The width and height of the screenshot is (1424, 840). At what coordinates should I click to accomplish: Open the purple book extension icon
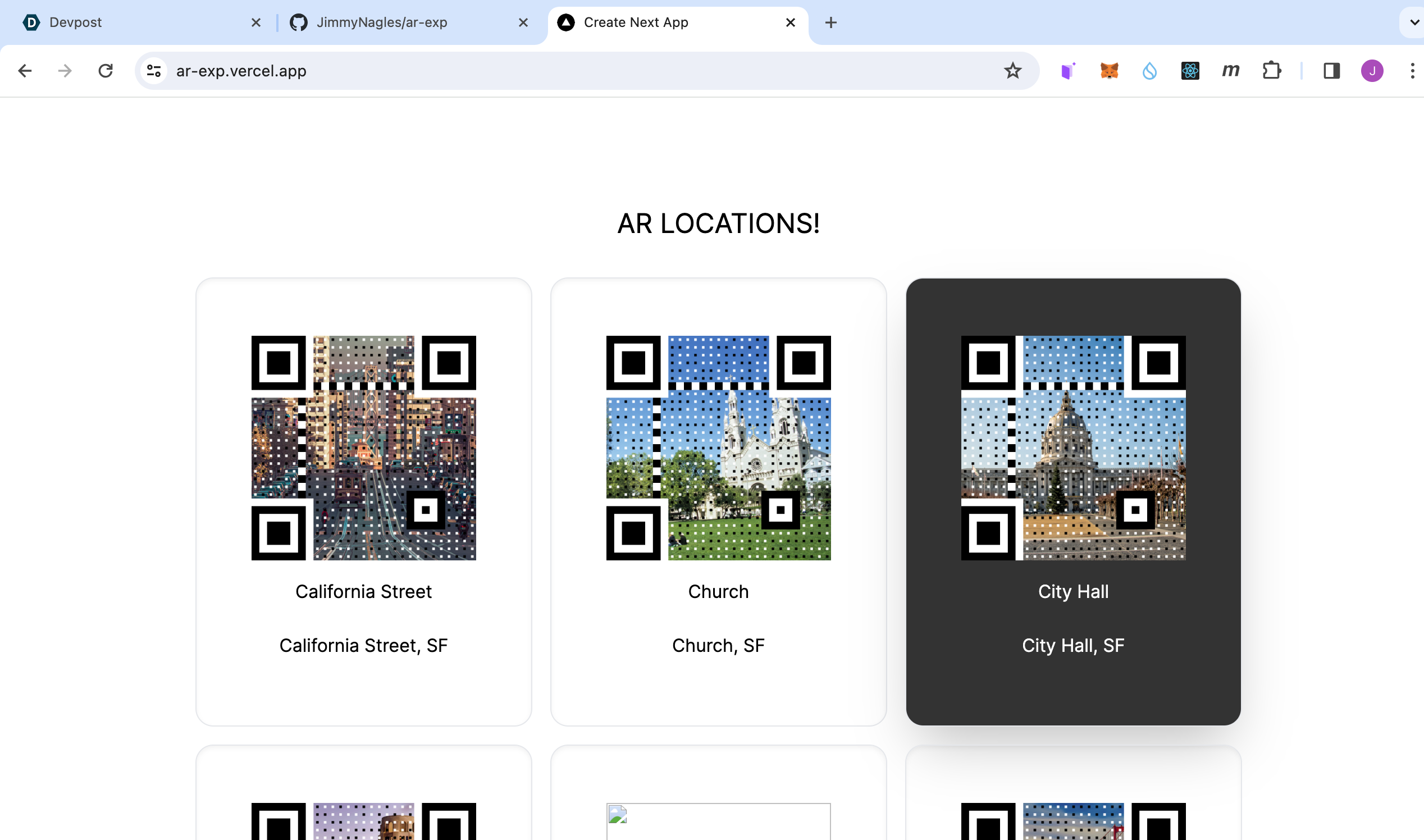[x=1068, y=71]
